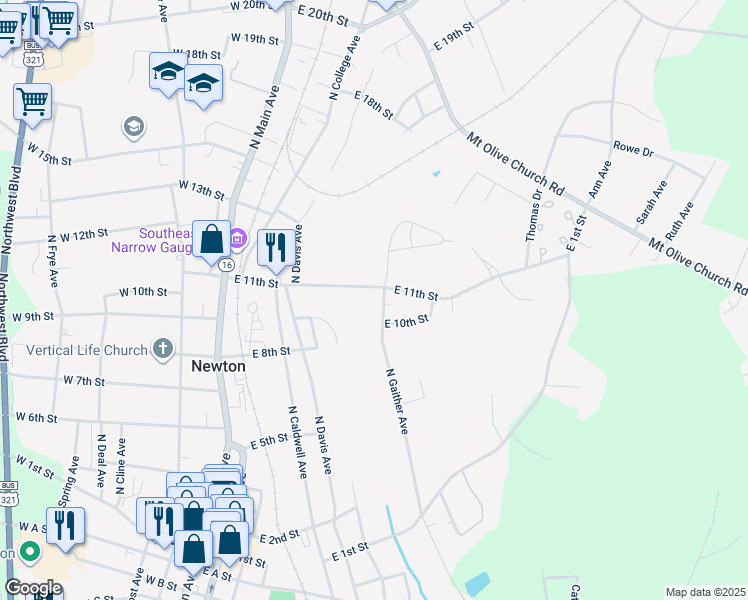
Task: Click the Sarah Ave street label
Action: coord(652,202)
